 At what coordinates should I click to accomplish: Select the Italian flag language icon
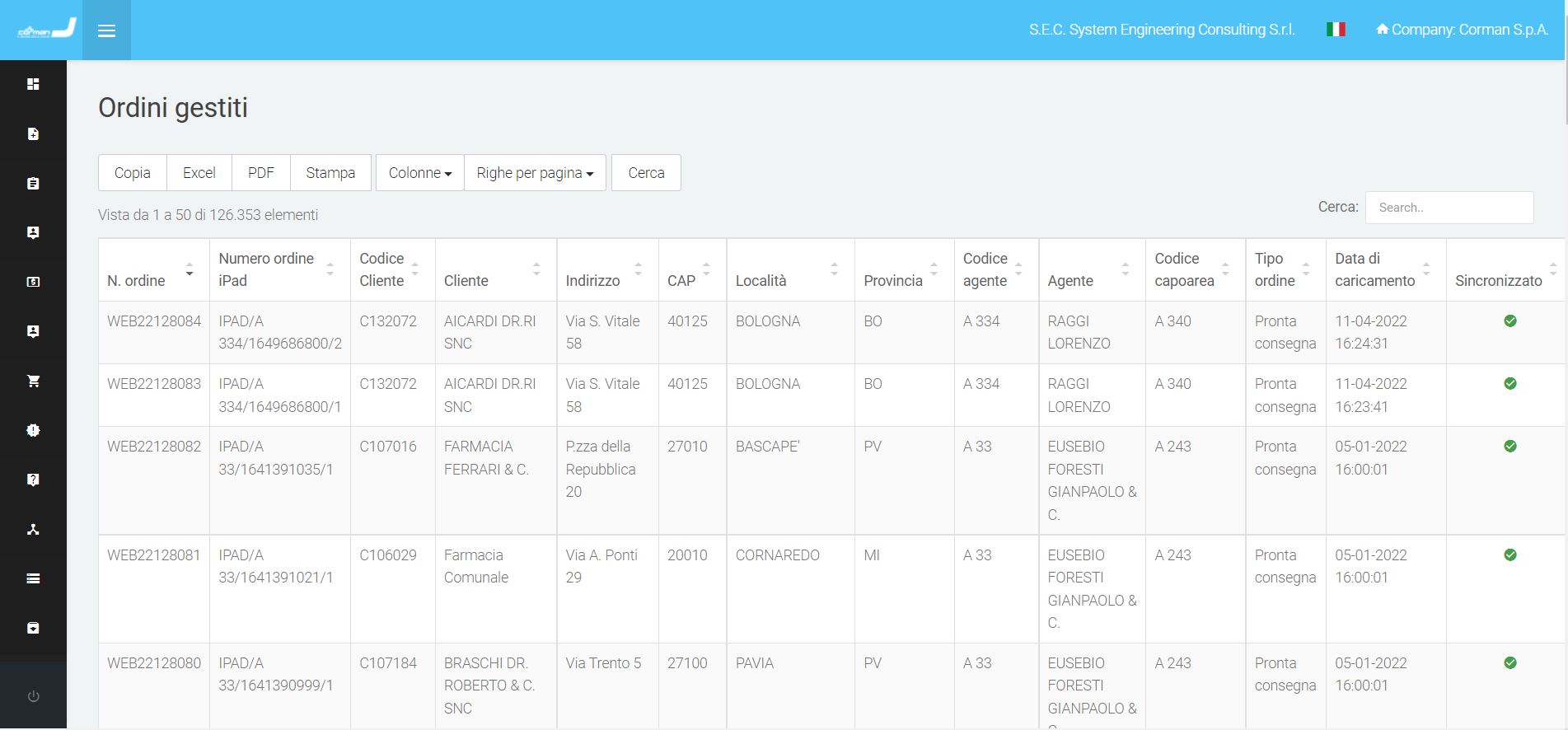(x=1336, y=30)
